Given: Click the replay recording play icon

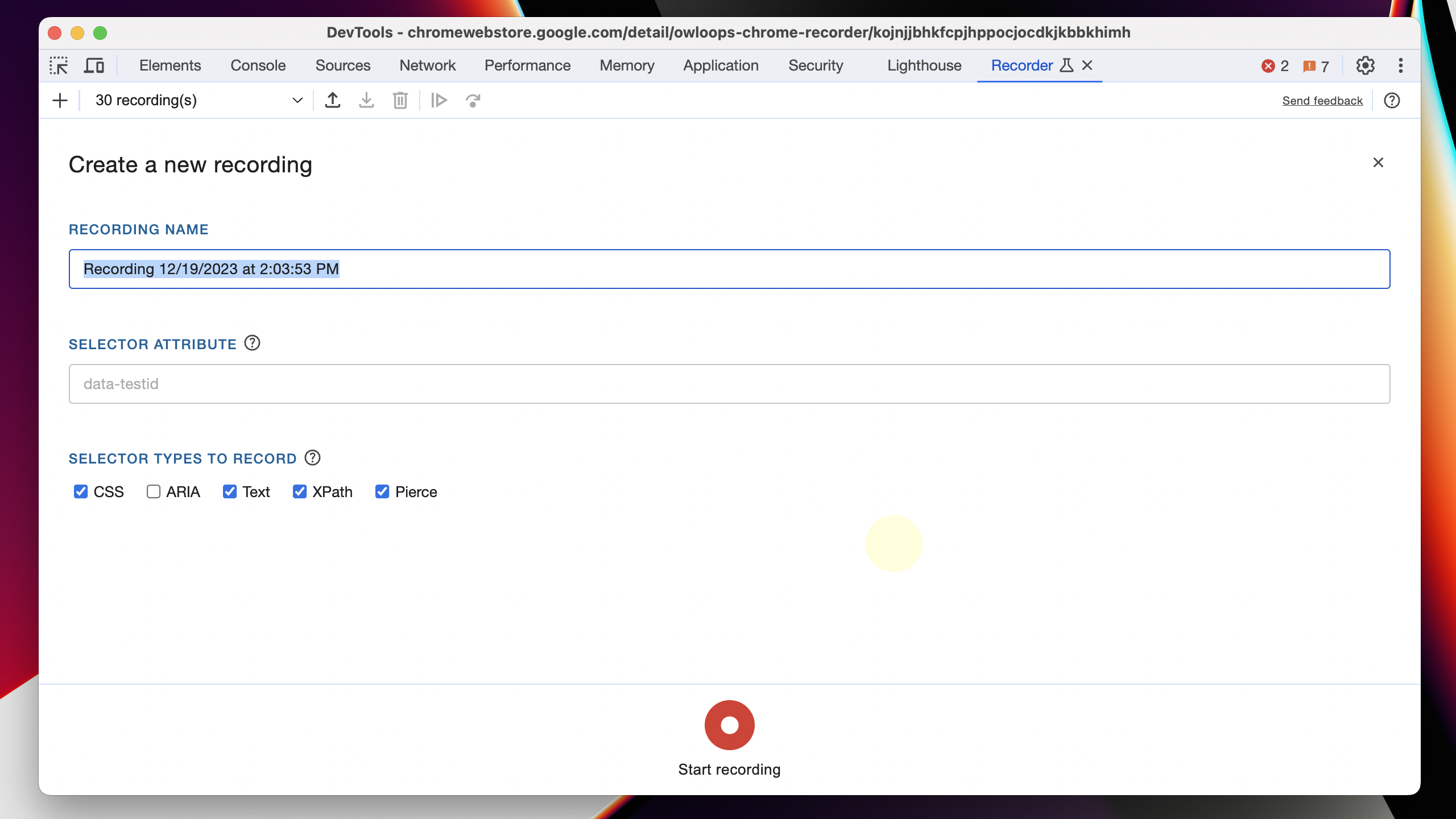Looking at the screenshot, I should [x=439, y=100].
